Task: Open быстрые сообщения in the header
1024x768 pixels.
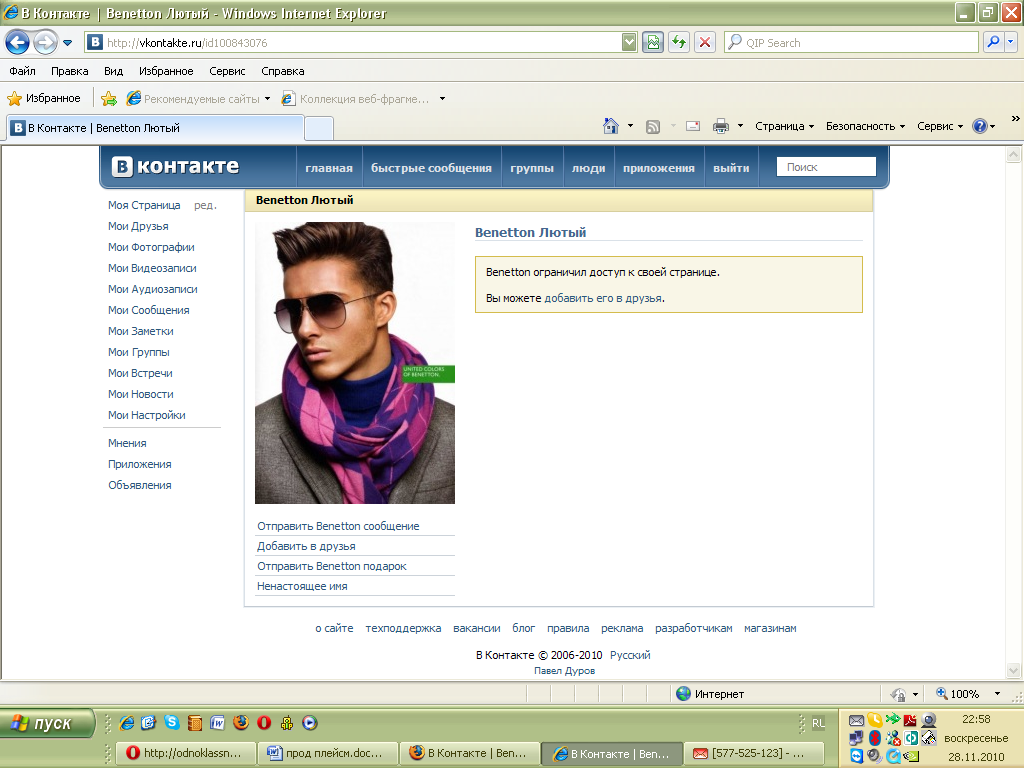Action: [x=431, y=168]
